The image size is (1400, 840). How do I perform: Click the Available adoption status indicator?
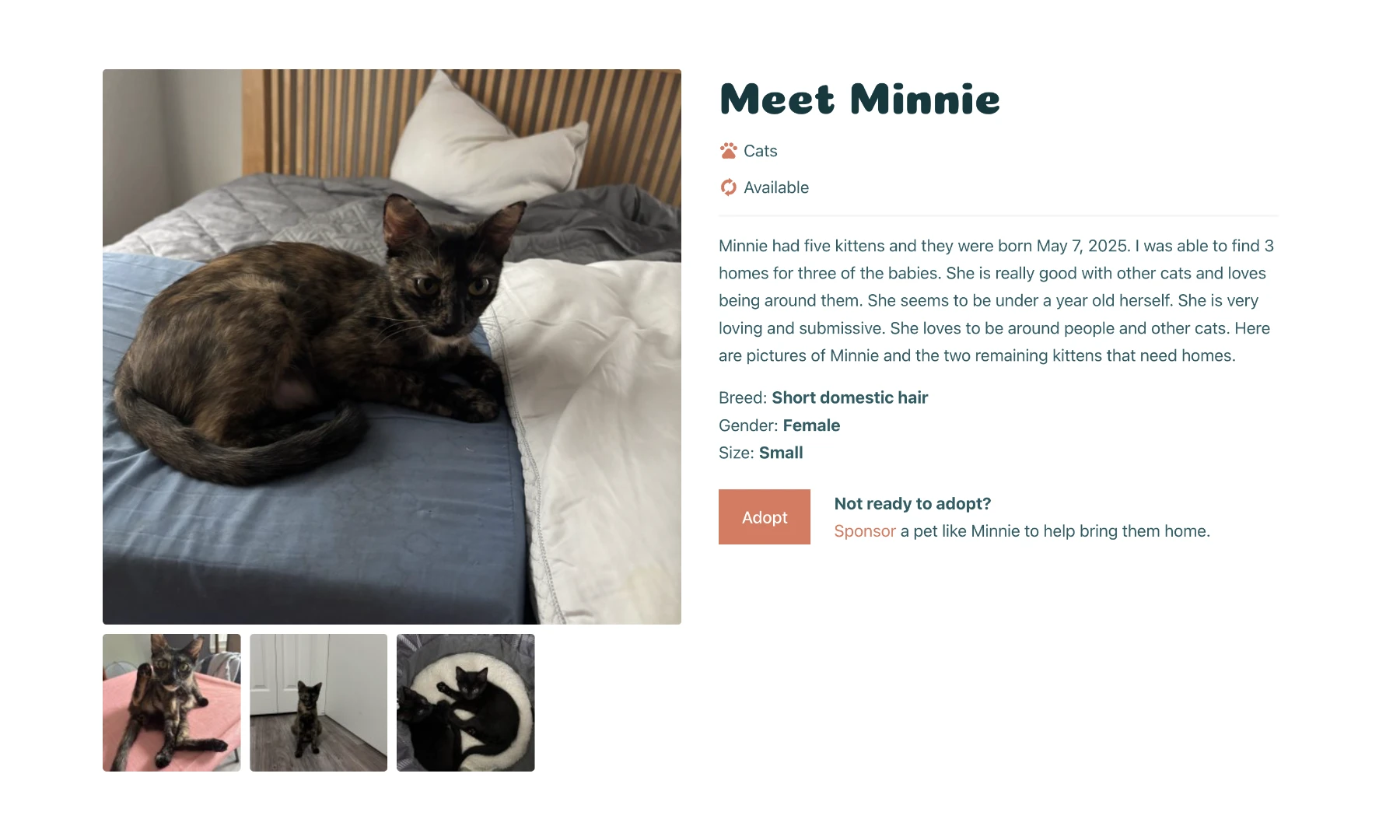776,187
